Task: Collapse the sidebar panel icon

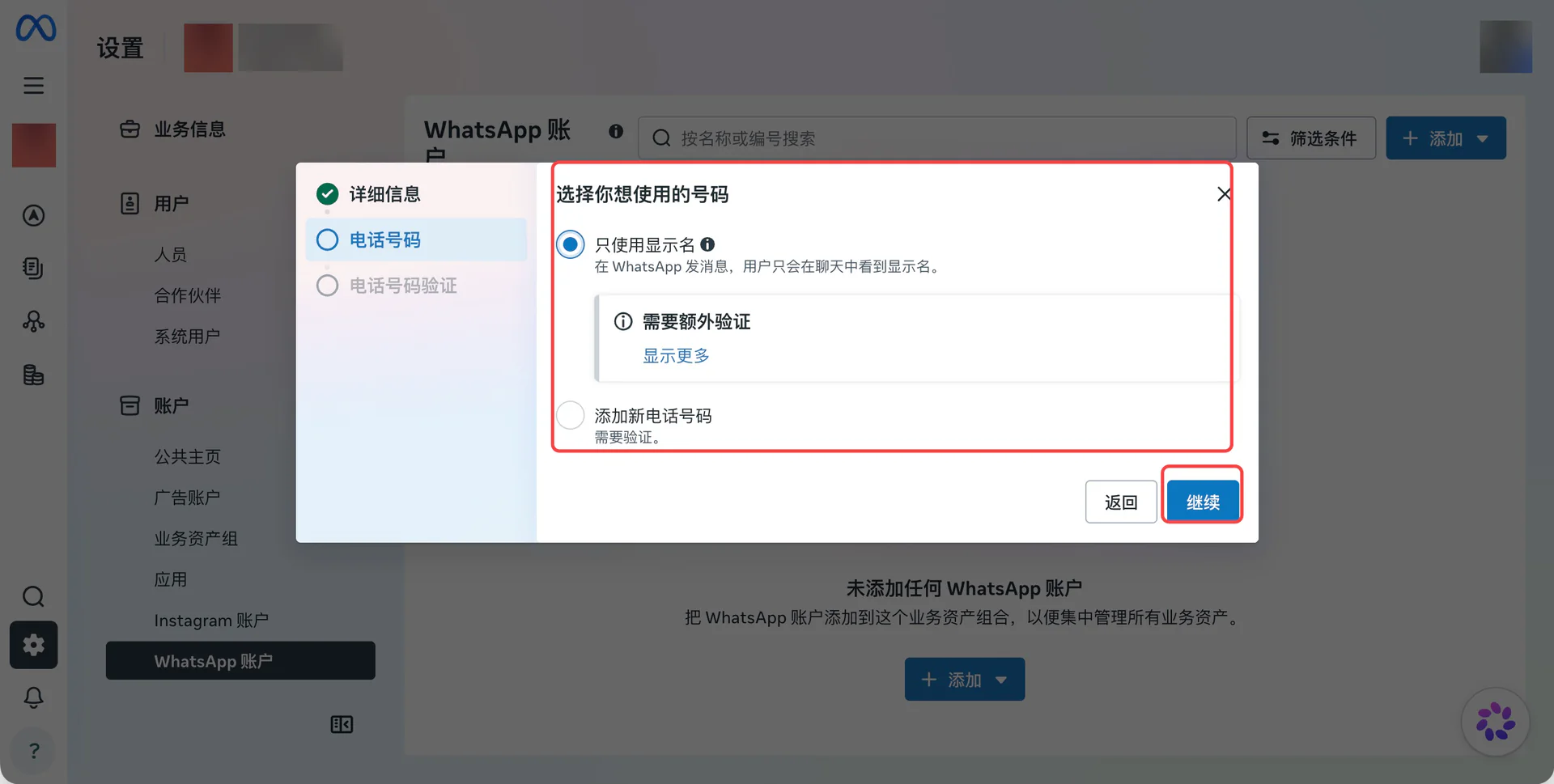Action: click(x=342, y=724)
